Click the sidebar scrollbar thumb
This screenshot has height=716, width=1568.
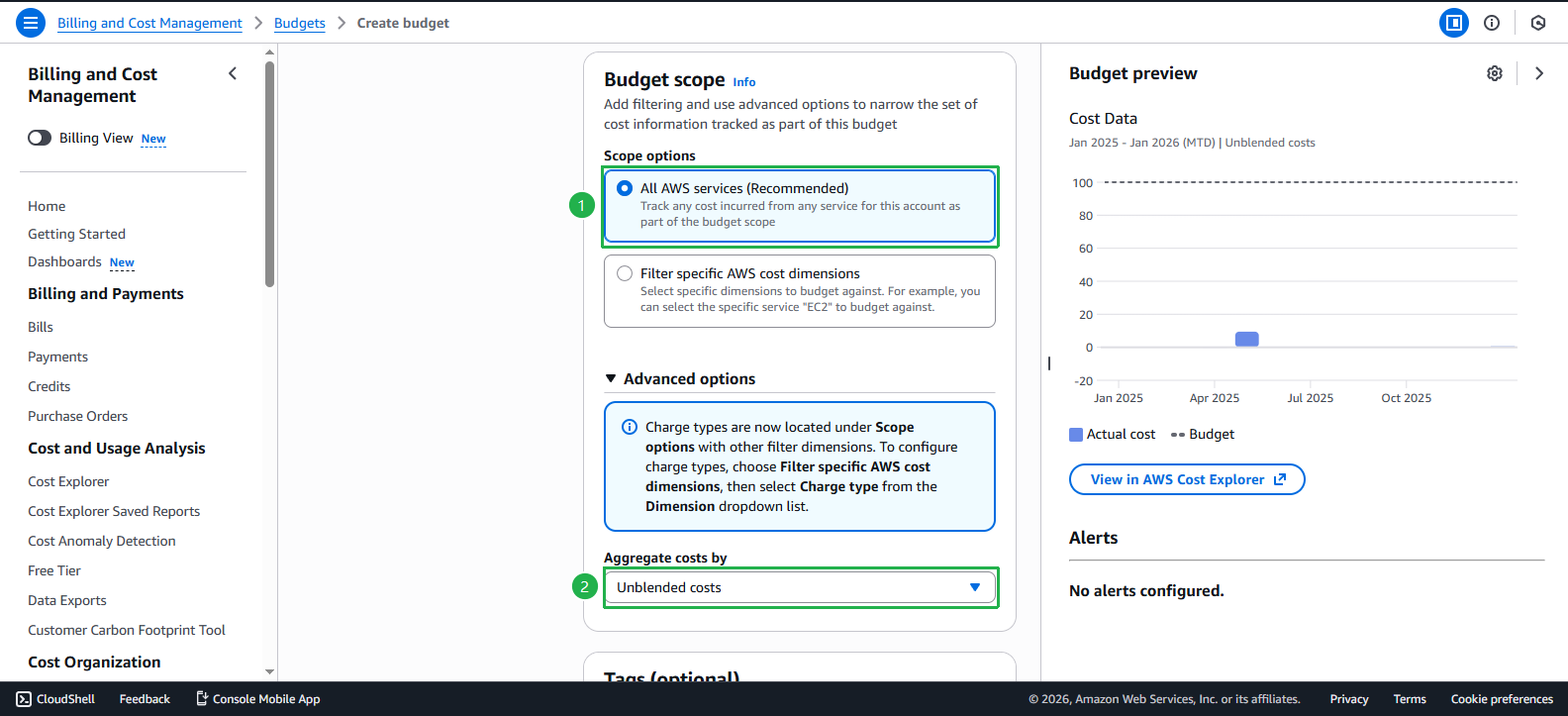[x=269, y=174]
